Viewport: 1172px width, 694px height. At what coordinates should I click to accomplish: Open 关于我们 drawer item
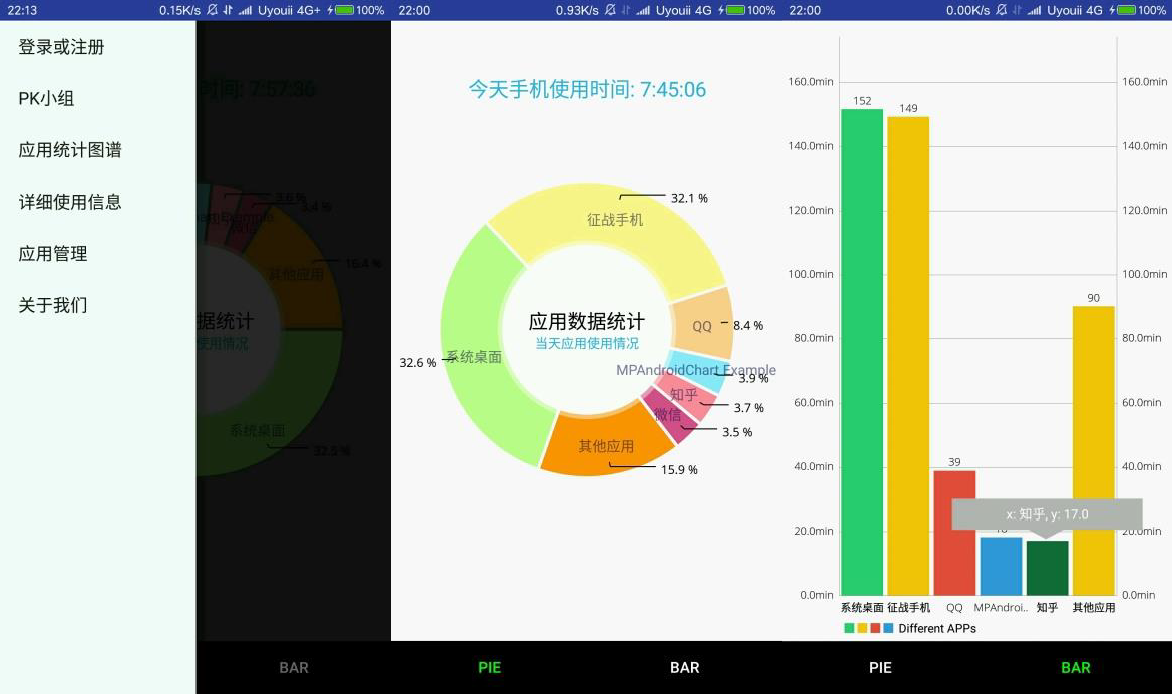[x=53, y=305]
